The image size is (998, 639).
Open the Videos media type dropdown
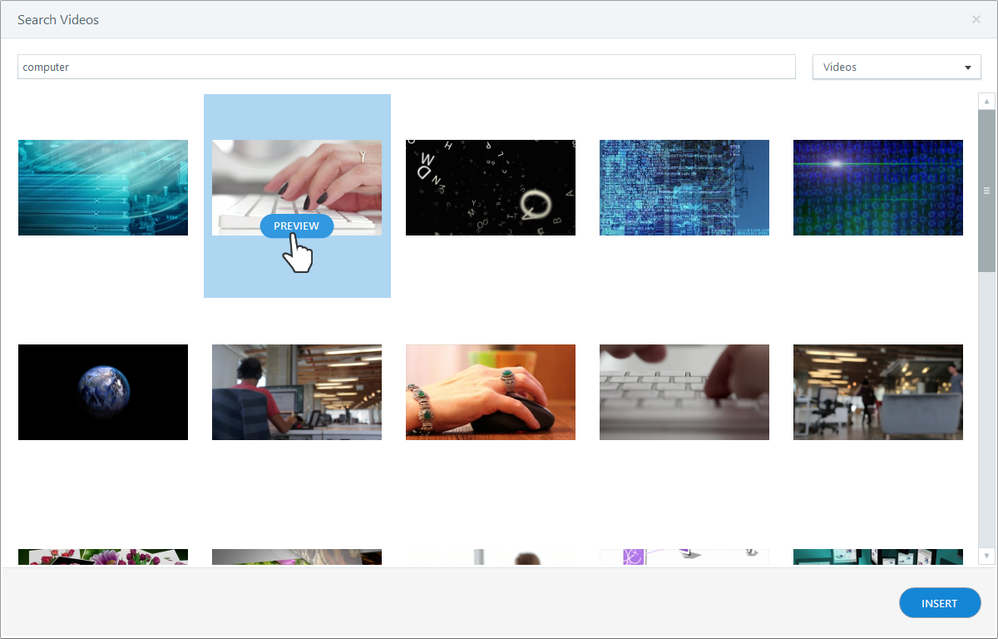point(896,67)
